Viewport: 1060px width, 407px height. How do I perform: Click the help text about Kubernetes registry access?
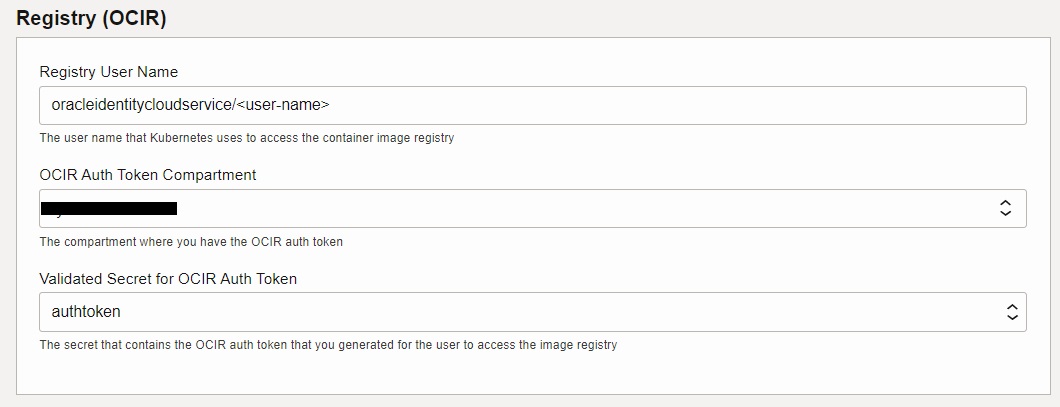tap(246, 138)
